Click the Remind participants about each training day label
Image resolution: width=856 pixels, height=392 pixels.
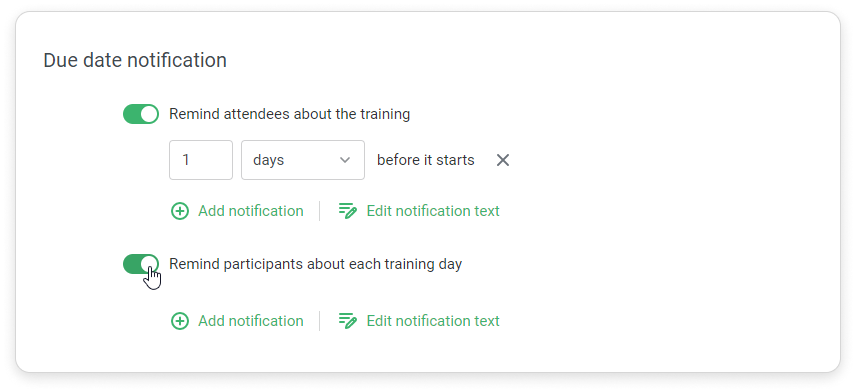click(316, 264)
